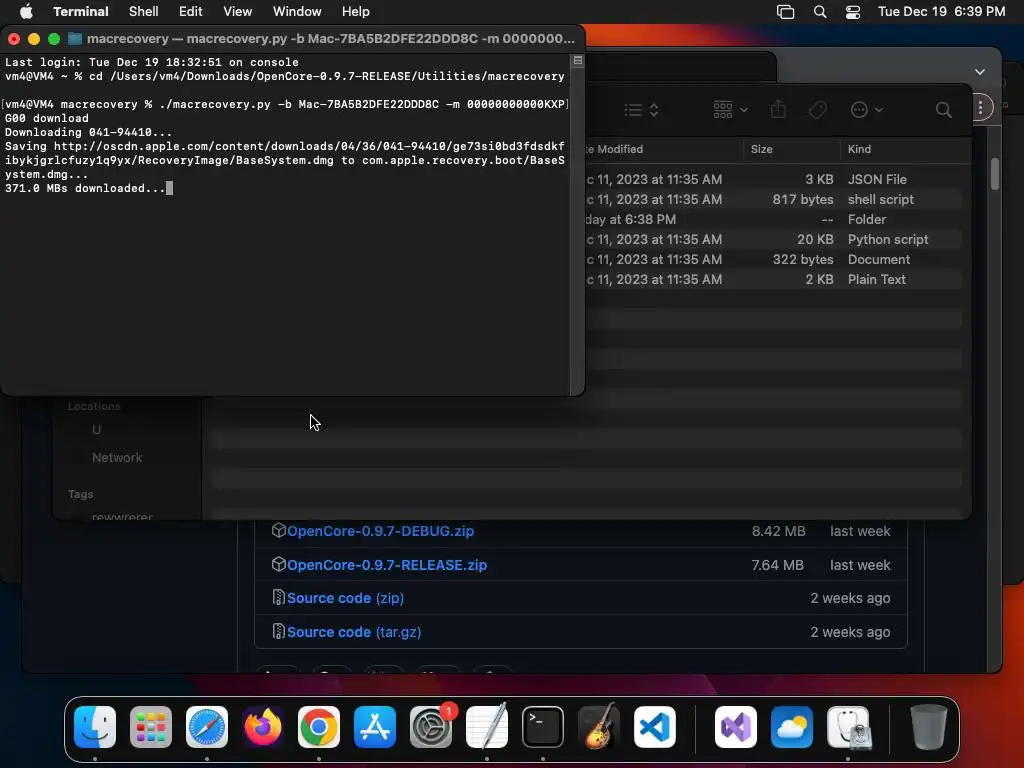Select the Folder row in Finder

click(774, 219)
